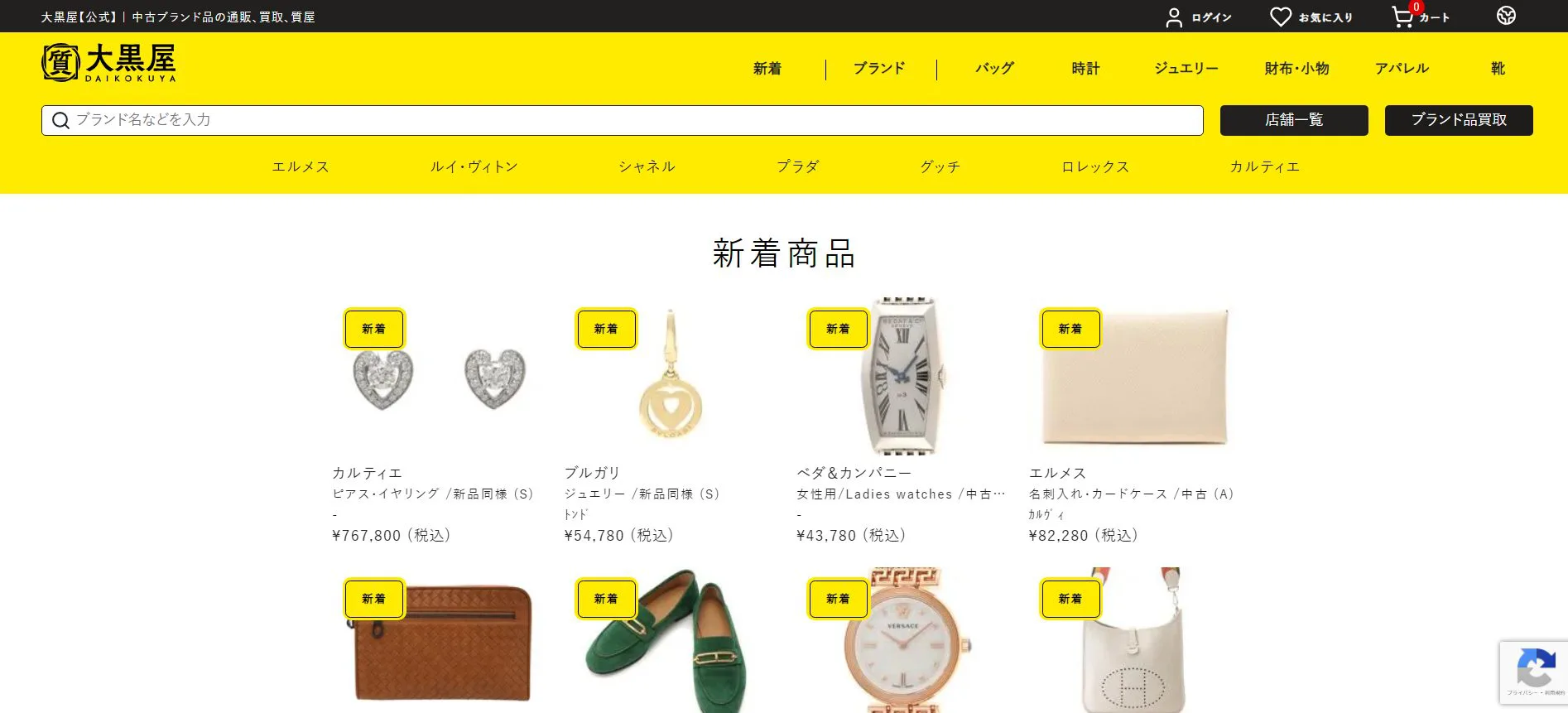Open the ブランド menu item
1568x713 pixels.
tap(879, 69)
